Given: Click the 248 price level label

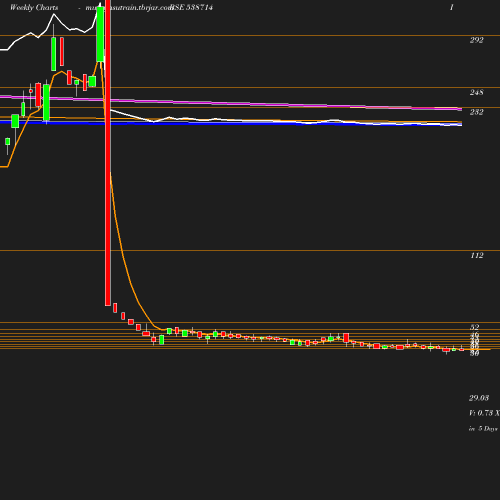Looking at the screenshot, I should pyautogui.click(x=476, y=92).
